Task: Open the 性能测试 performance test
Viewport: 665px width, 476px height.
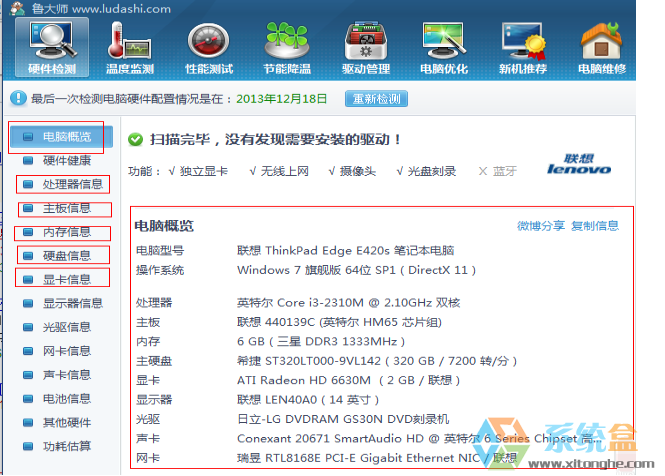Action: (x=209, y=48)
